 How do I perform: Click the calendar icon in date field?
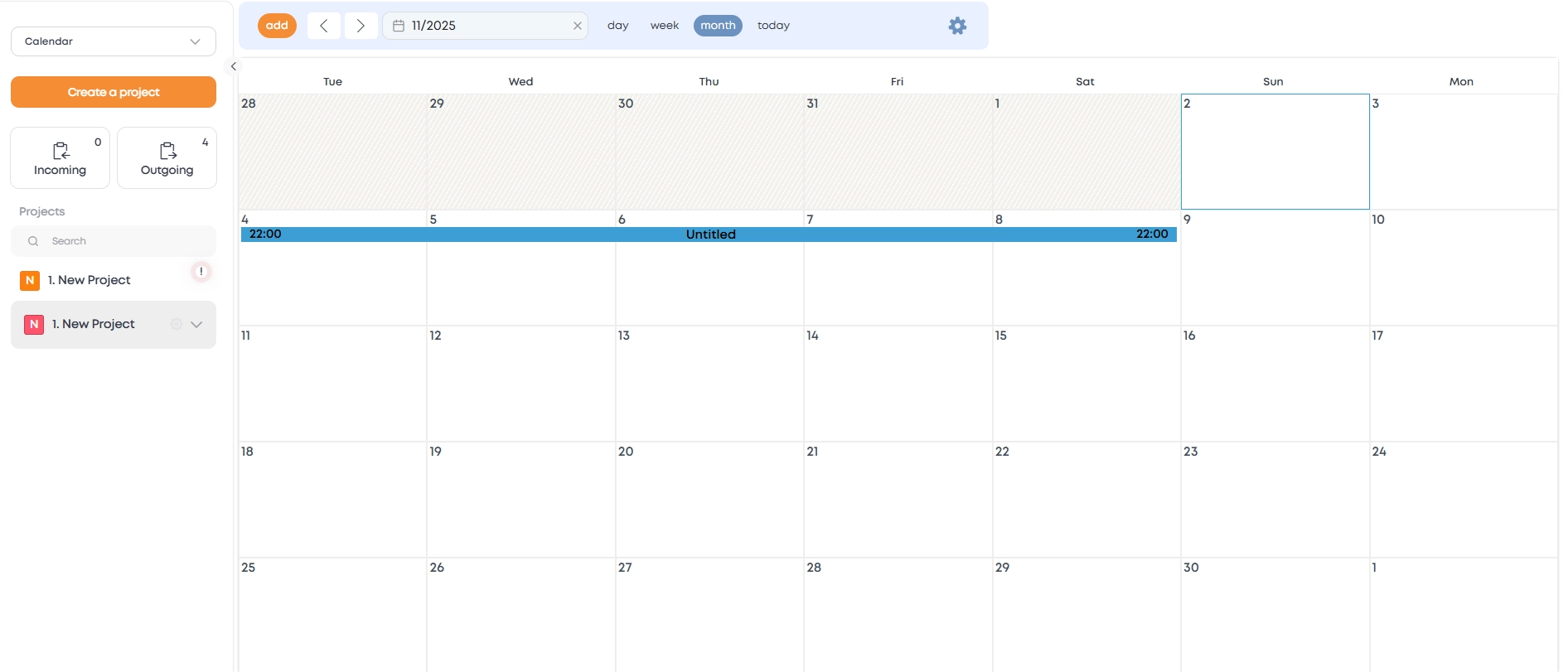[399, 26]
